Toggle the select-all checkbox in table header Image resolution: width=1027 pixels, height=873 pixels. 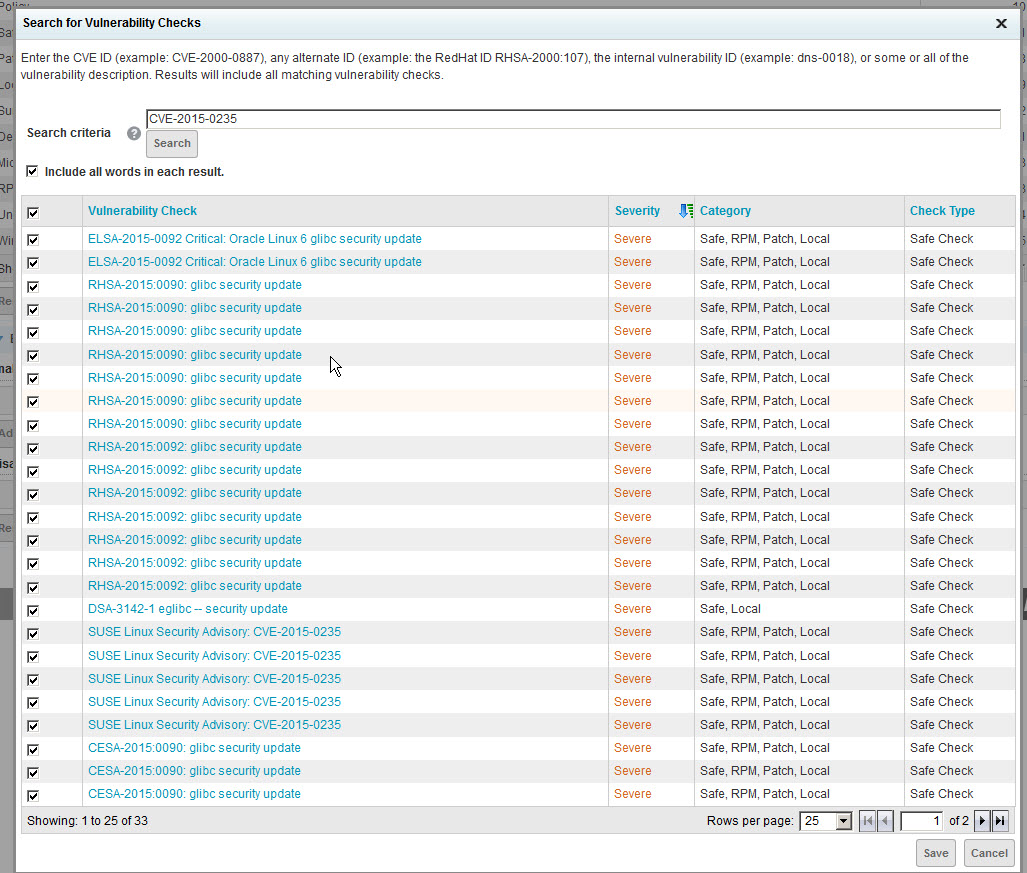tap(33, 212)
